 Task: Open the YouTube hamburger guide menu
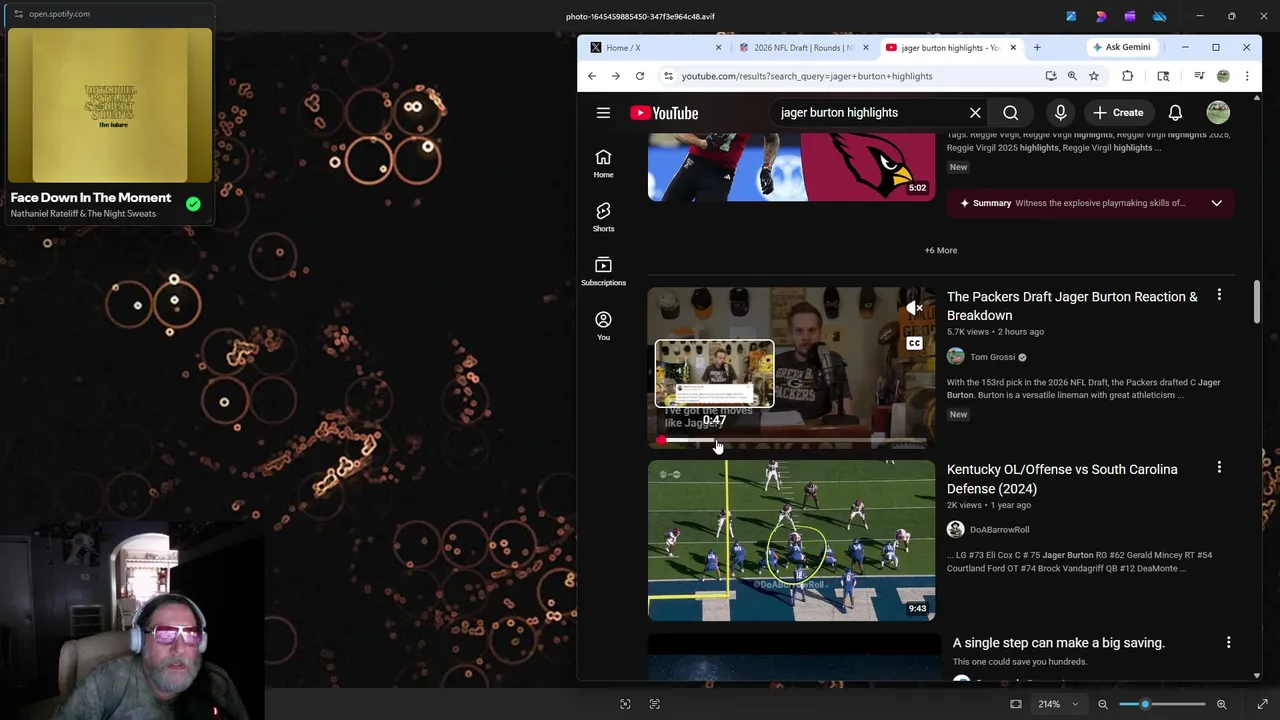pos(603,113)
